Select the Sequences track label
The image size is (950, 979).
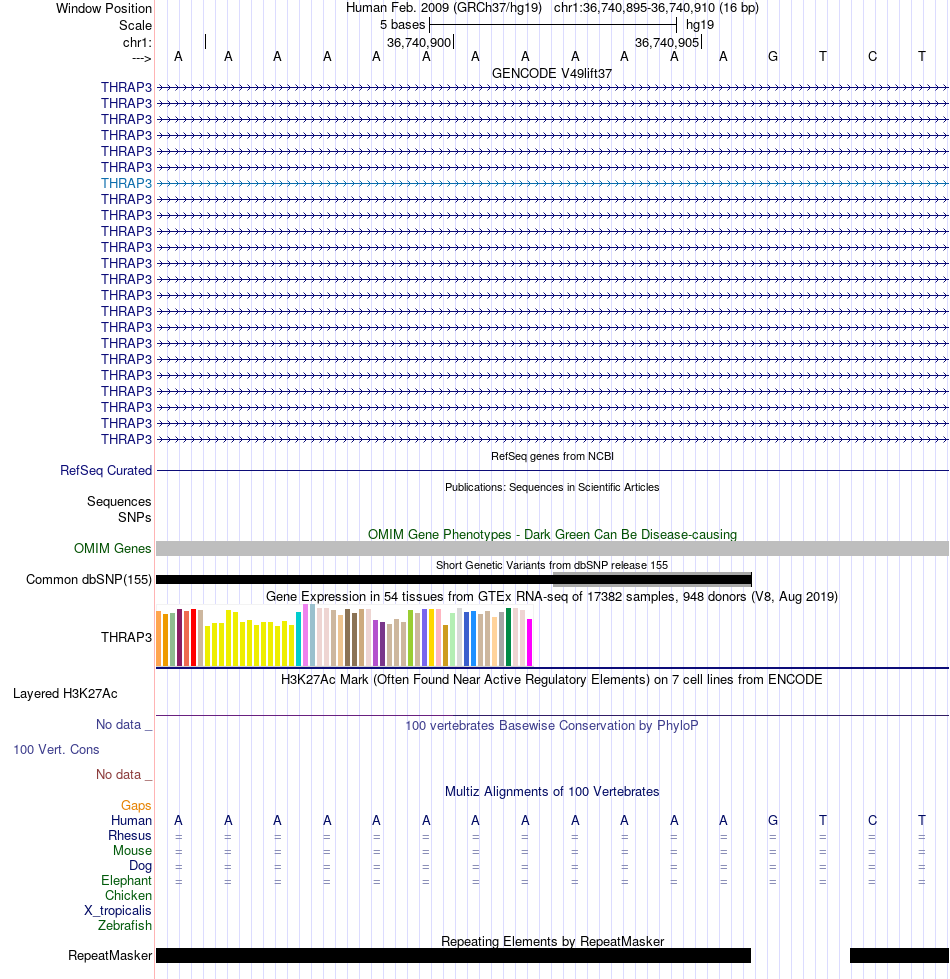119,501
